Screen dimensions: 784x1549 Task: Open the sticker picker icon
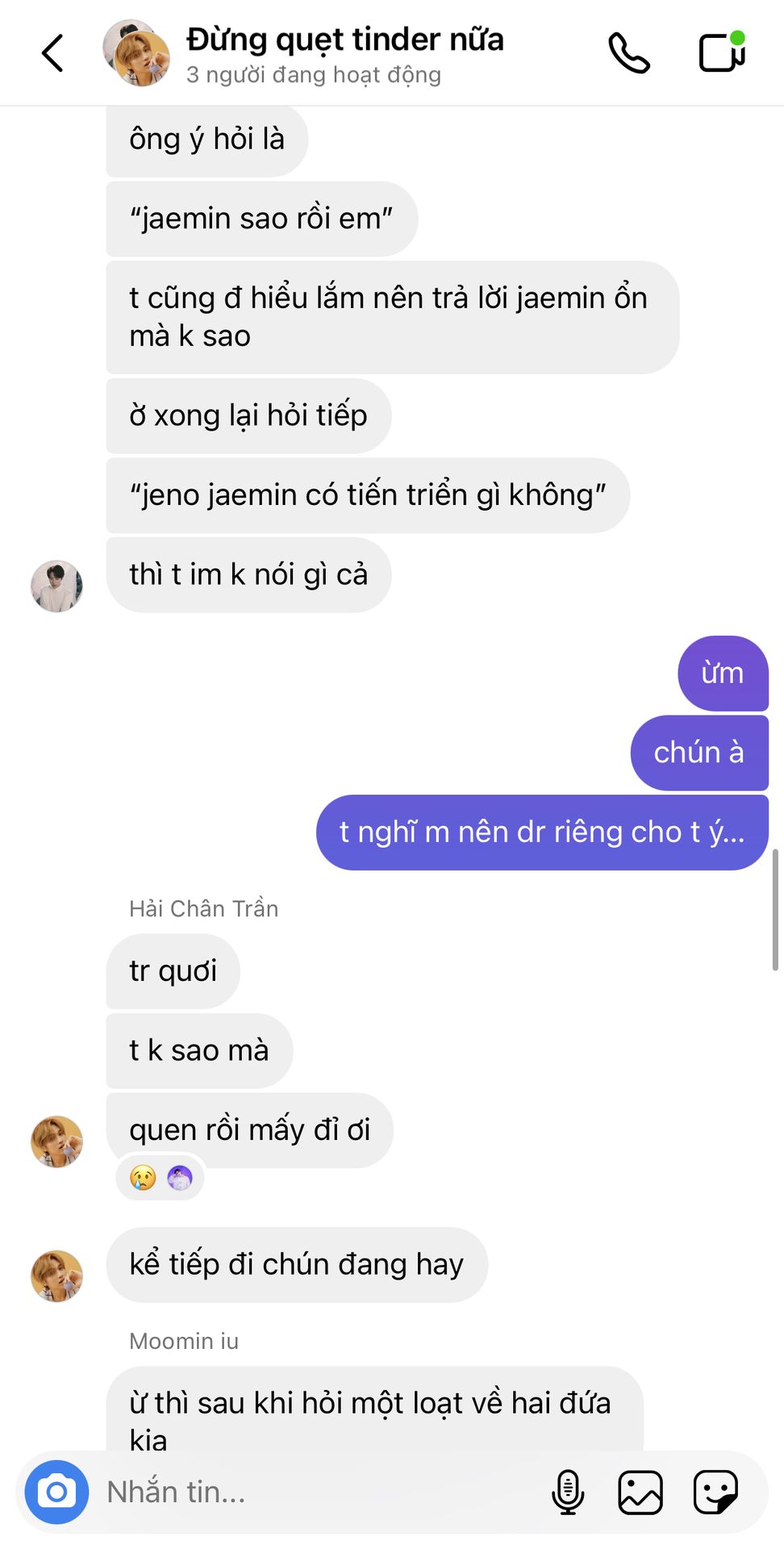coord(715,1492)
